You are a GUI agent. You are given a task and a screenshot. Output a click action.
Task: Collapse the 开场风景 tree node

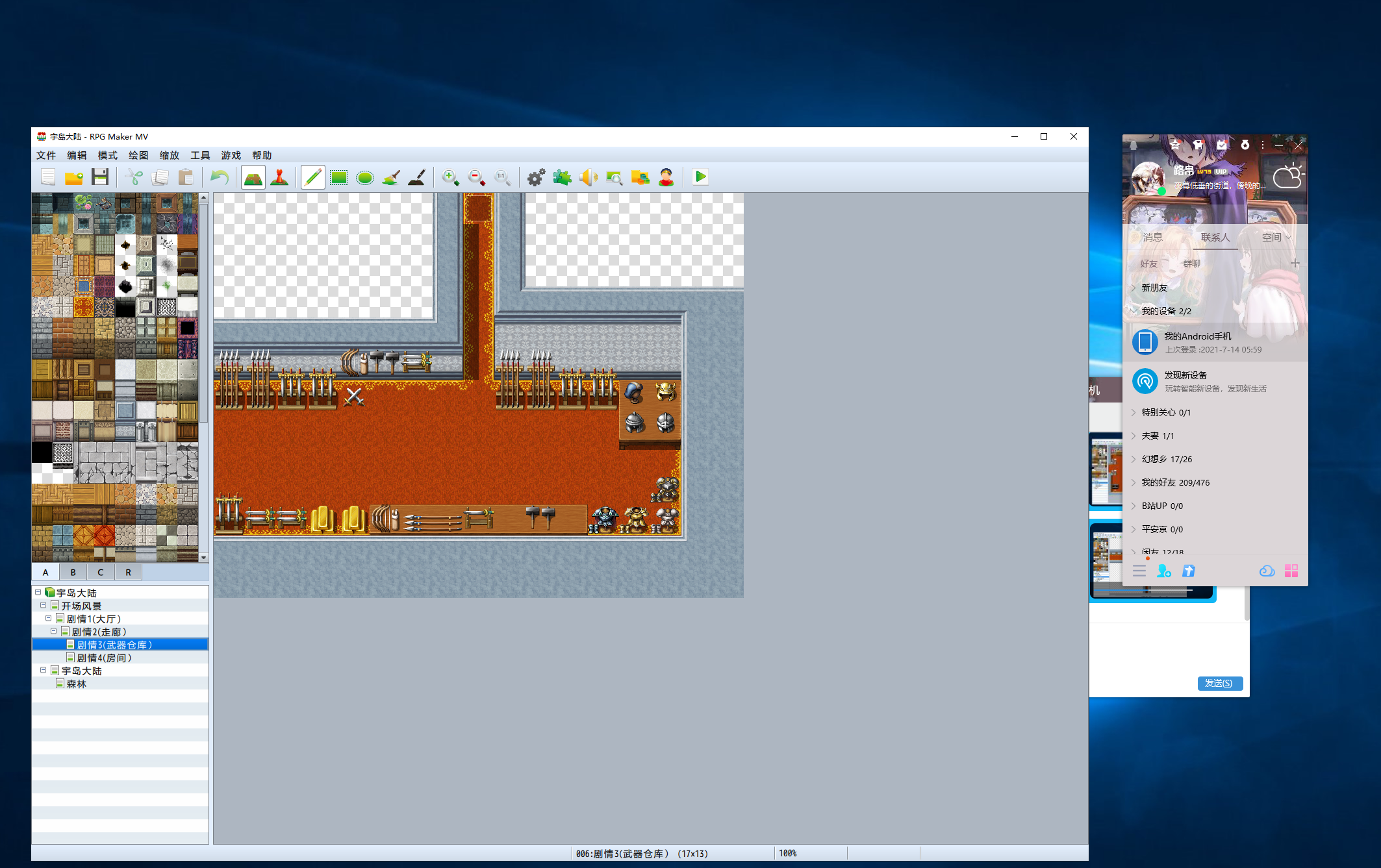(x=43, y=606)
